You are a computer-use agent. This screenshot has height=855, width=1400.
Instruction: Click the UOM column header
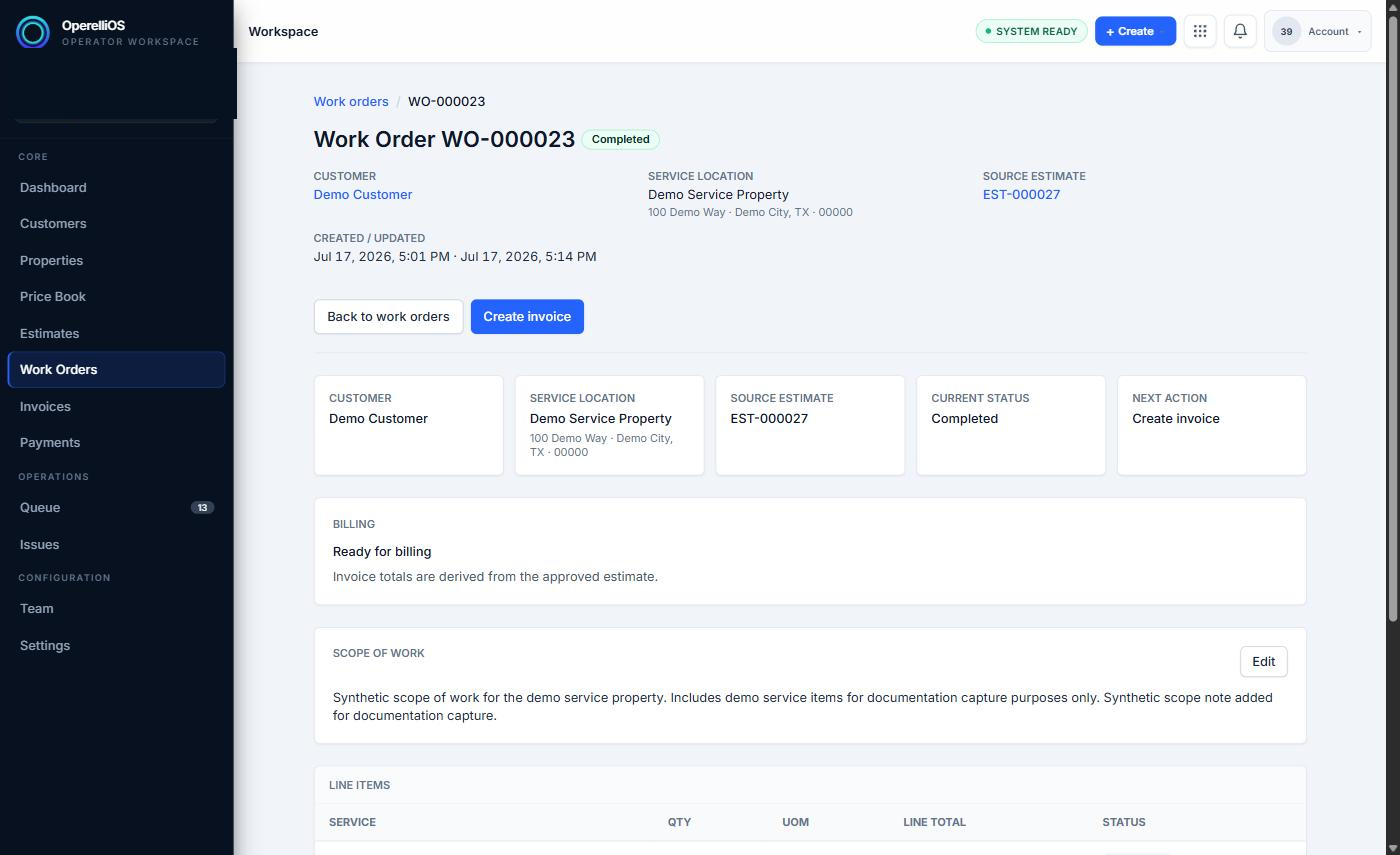pos(795,822)
